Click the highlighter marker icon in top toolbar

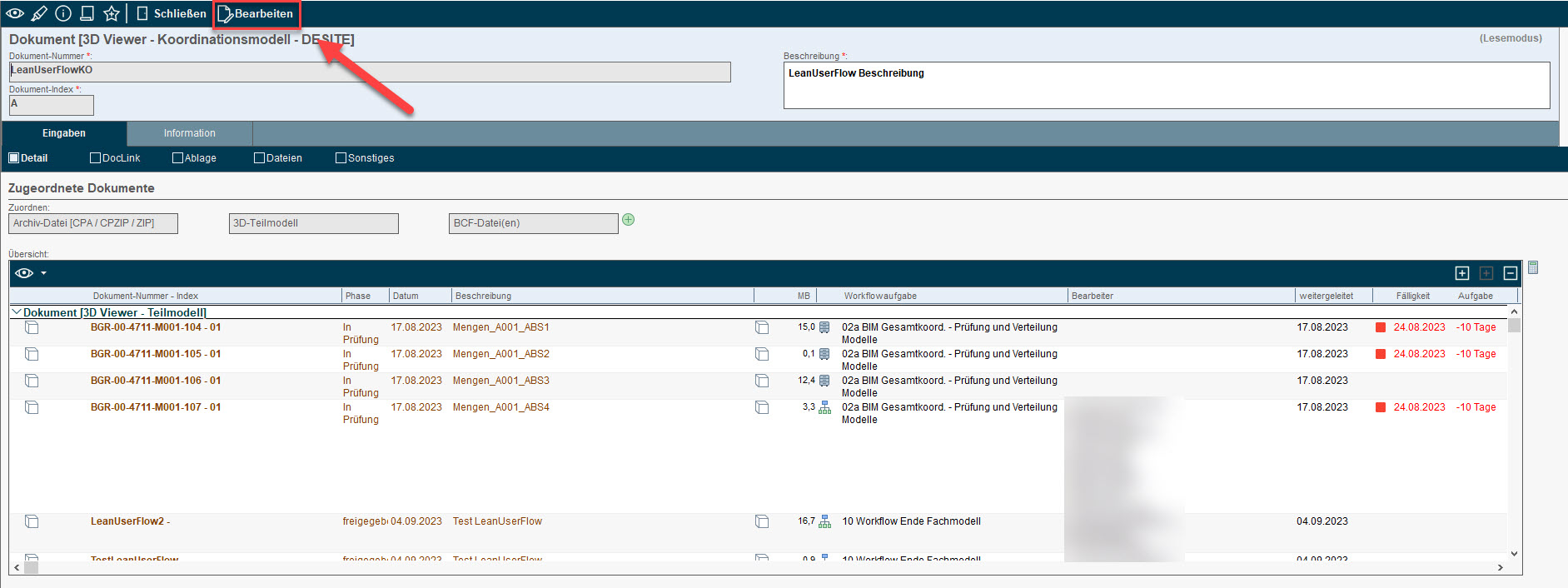pyautogui.click(x=39, y=13)
